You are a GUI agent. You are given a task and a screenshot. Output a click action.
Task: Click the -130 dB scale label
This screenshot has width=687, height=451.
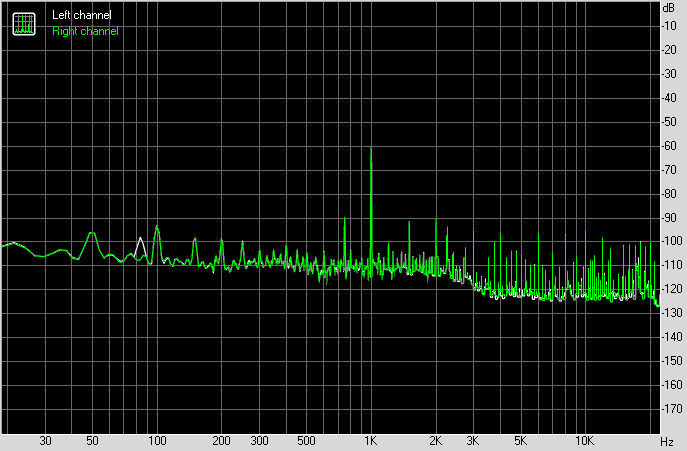click(x=671, y=313)
